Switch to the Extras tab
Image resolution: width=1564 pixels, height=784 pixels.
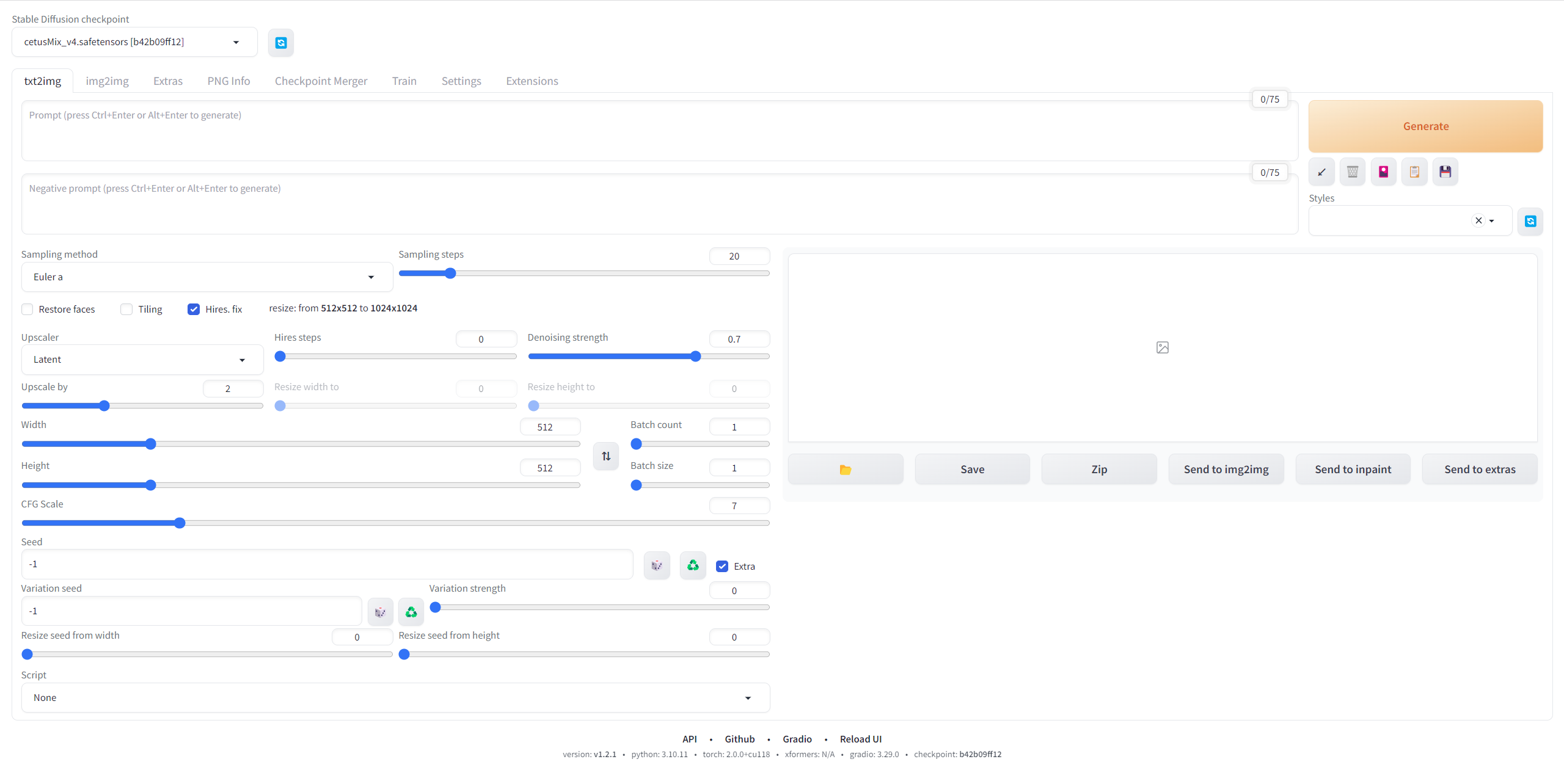click(x=168, y=81)
